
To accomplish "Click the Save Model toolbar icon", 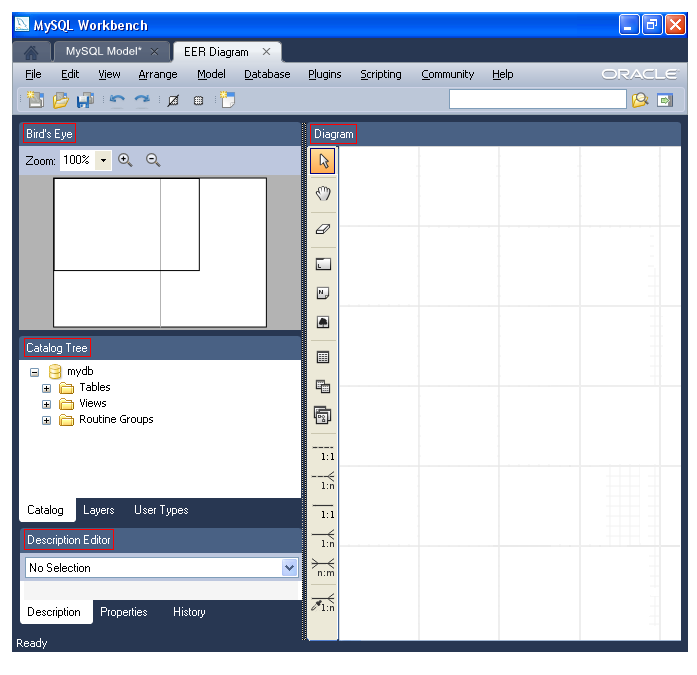I will 85,100.
